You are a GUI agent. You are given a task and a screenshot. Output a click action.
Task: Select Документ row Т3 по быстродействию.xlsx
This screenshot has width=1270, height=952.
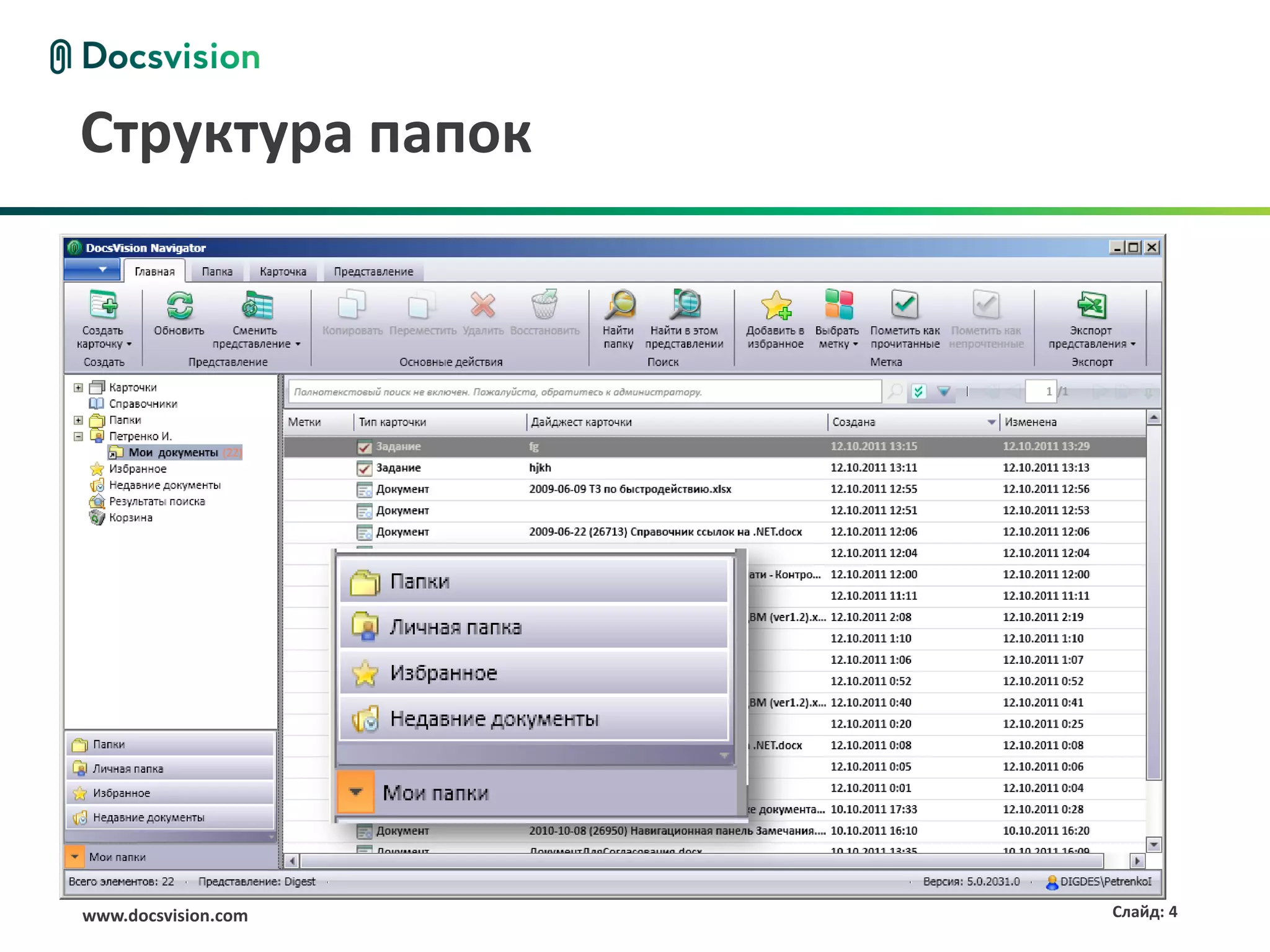[714, 489]
